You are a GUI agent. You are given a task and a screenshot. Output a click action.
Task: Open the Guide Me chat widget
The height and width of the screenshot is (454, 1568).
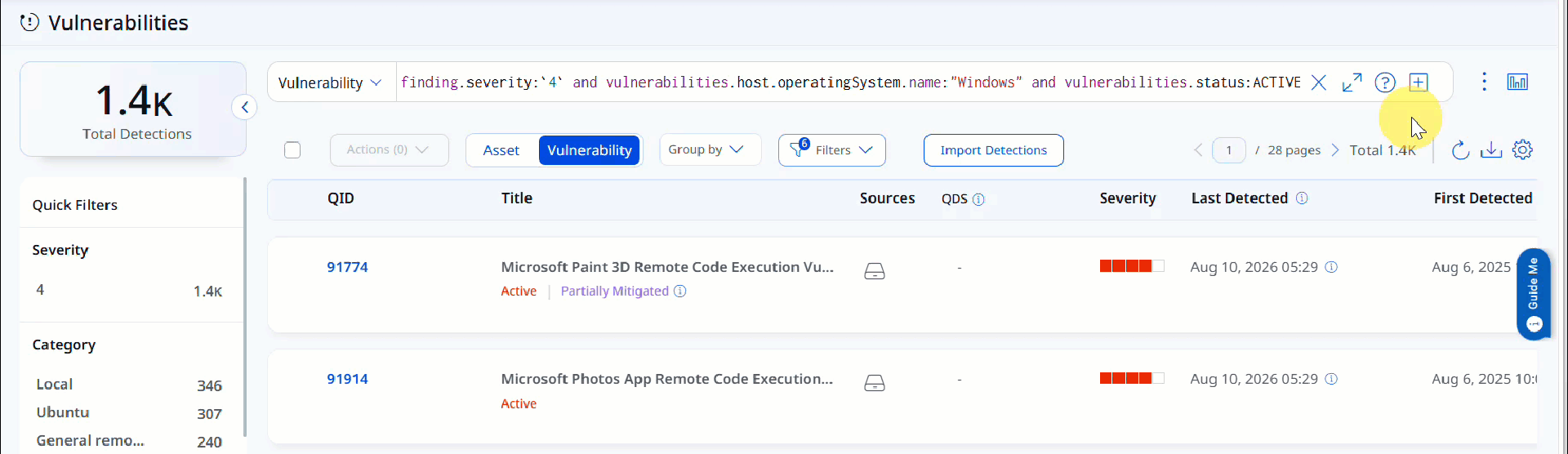pyautogui.click(x=1534, y=294)
